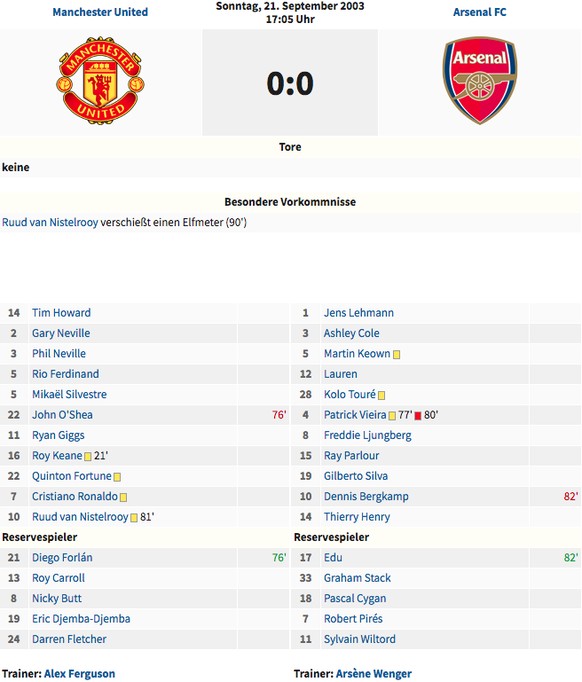The height and width of the screenshot is (682, 582).
Task: Click the 0:0 score box
Action: click(290, 83)
